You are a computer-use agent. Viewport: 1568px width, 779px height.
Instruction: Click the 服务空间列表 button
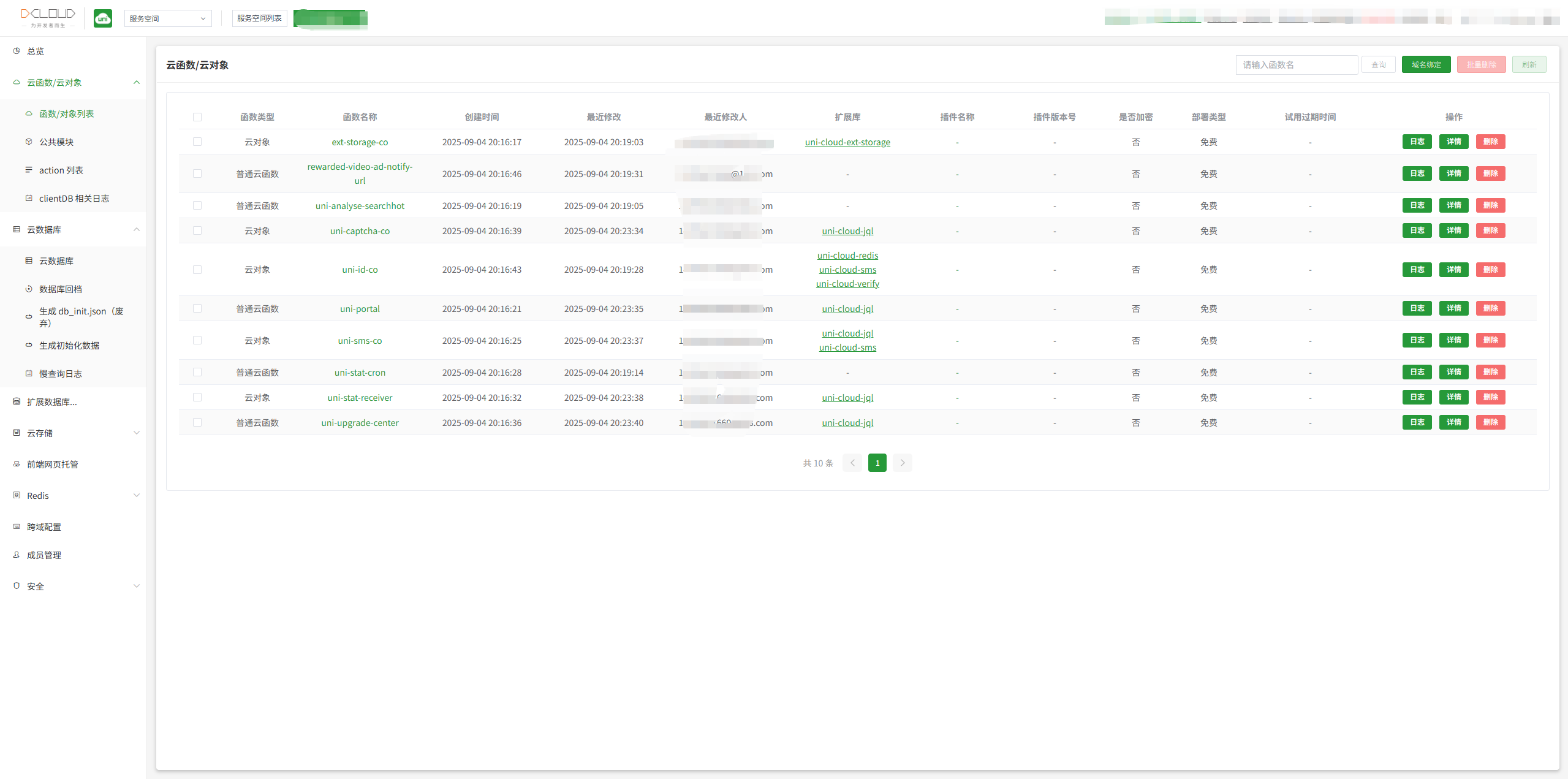click(x=259, y=18)
